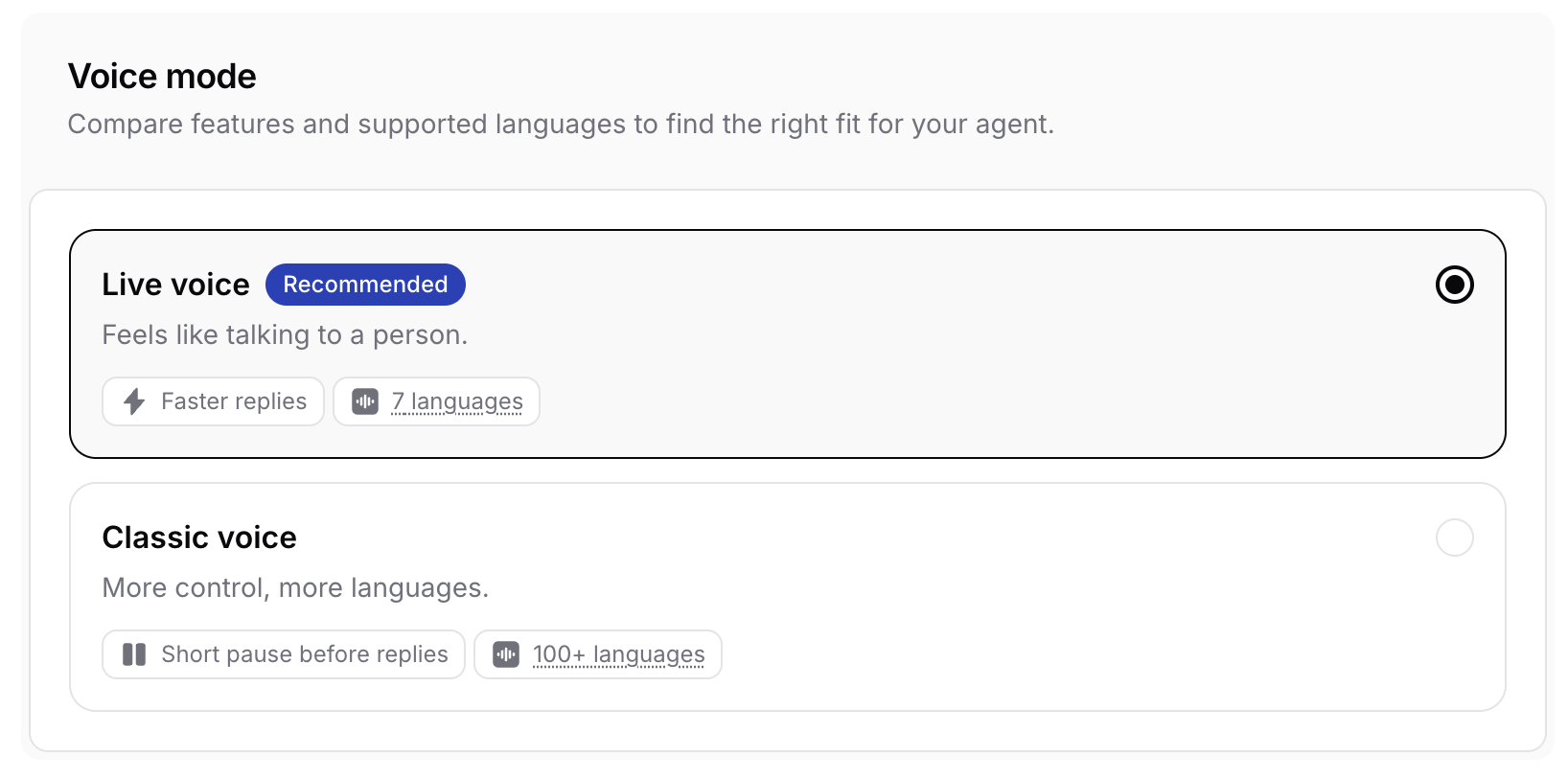The height and width of the screenshot is (778, 1568).
Task: Click the Faster replies chip
Action: pos(213,401)
